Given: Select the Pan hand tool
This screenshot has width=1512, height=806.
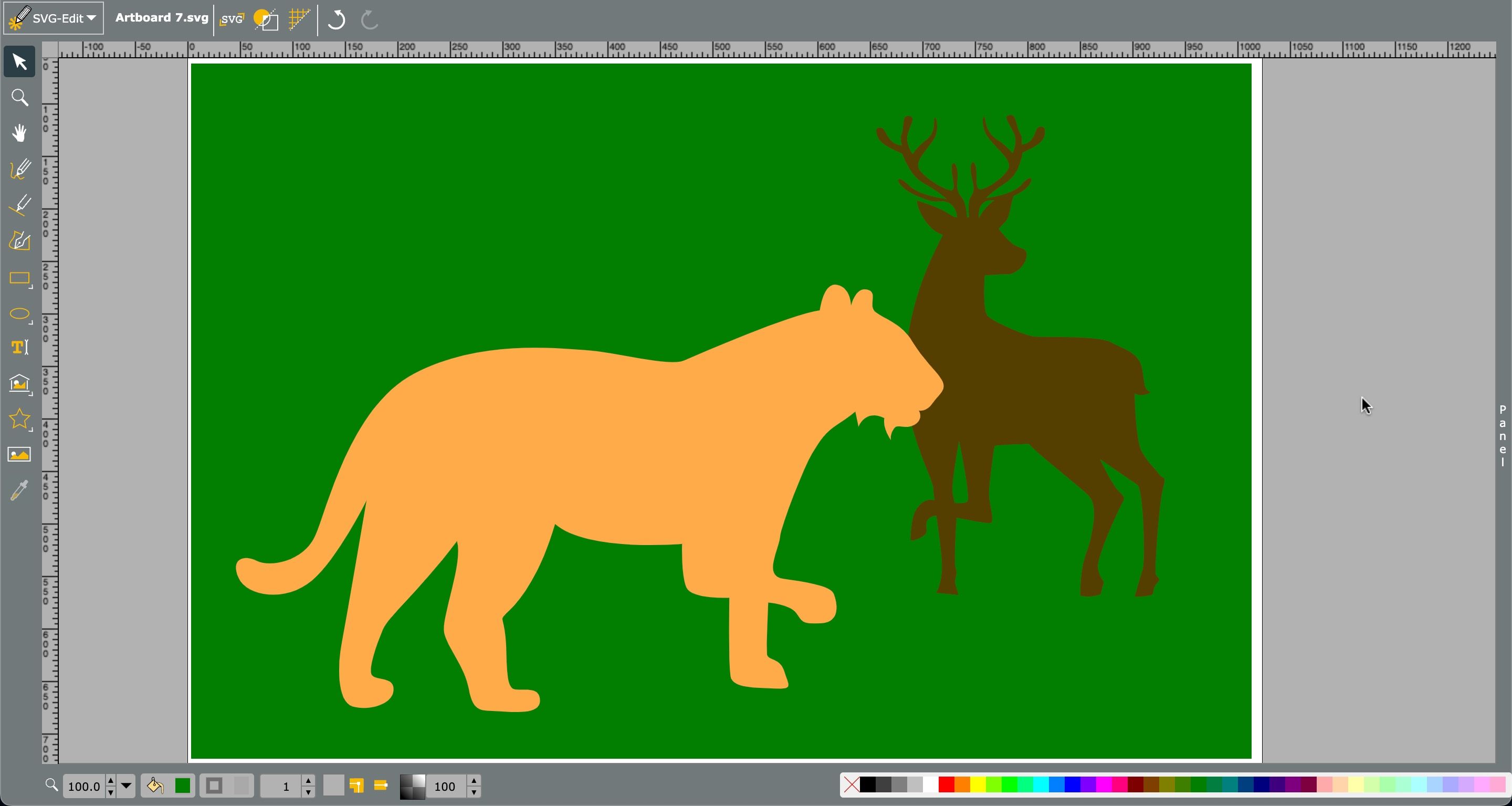Looking at the screenshot, I should coord(19,133).
